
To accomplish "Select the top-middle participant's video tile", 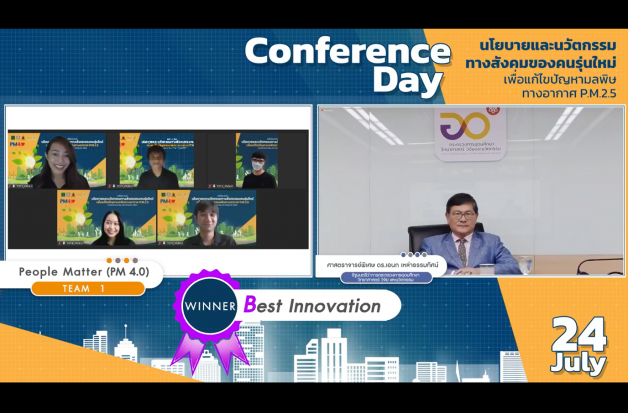I will click(157, 160).
